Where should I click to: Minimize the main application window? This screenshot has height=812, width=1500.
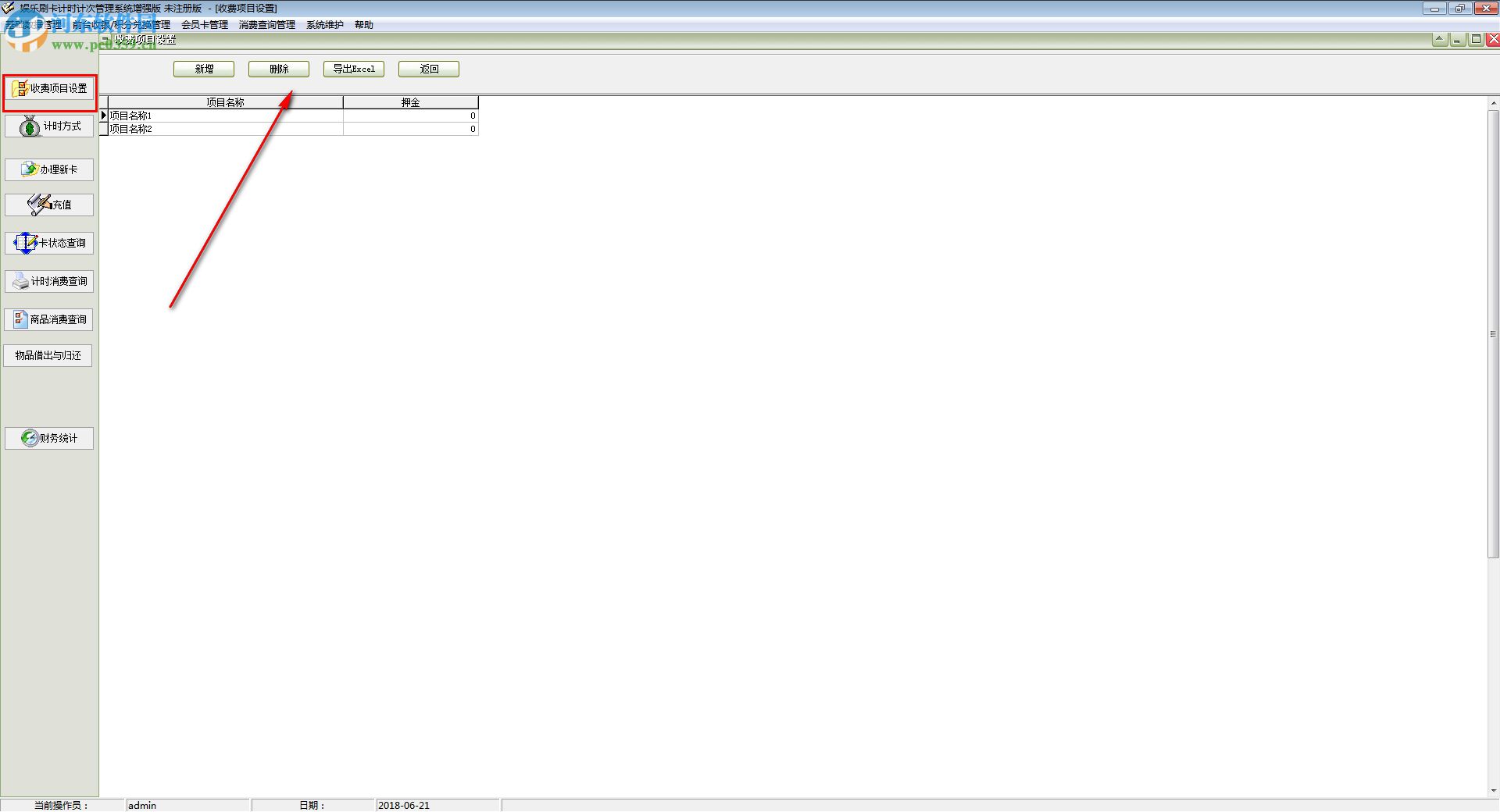pyautogui.click(x=1434, y=9)
